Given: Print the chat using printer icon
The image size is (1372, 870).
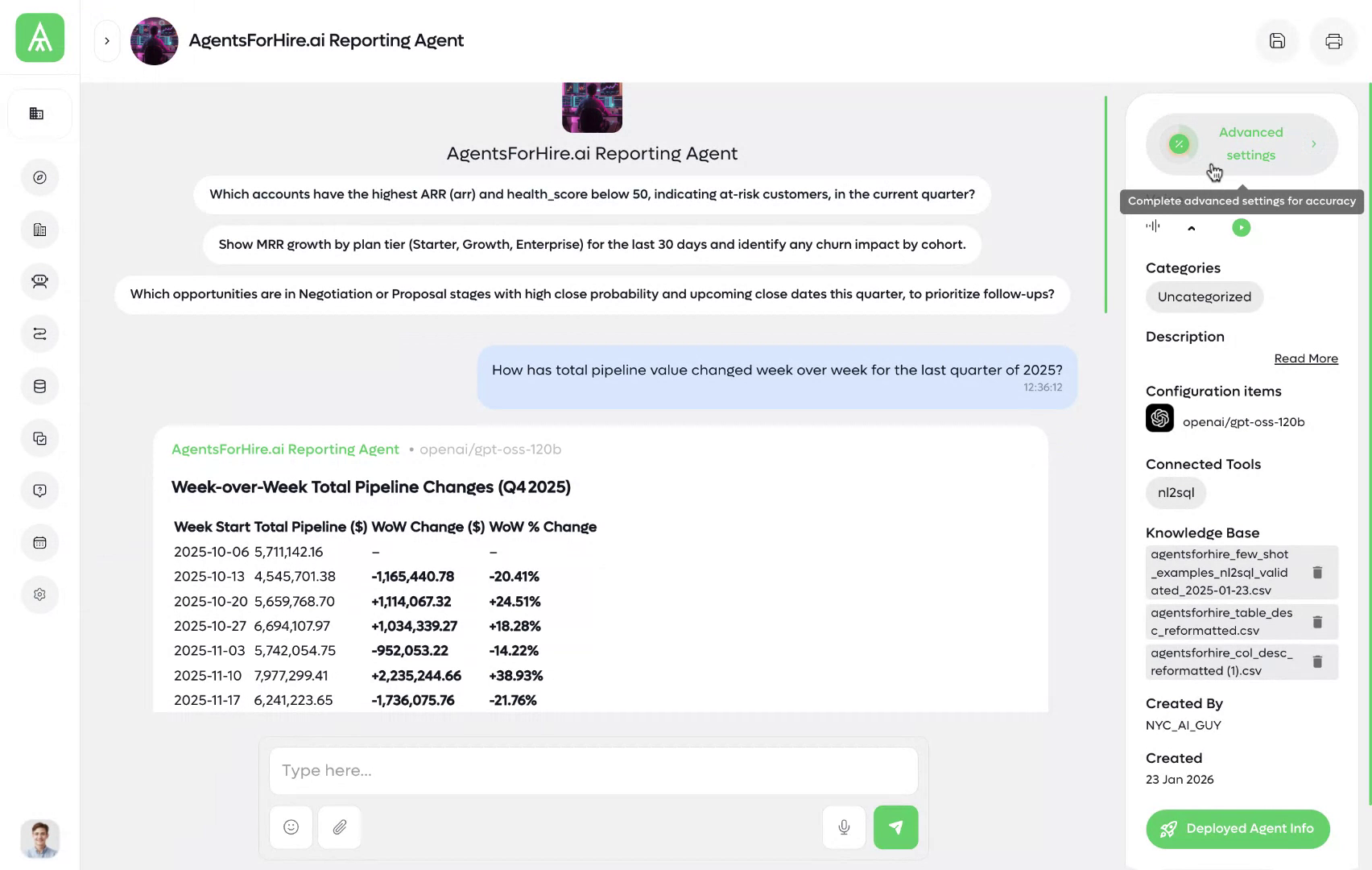Looking at the screenshot, I should 1334,41.
